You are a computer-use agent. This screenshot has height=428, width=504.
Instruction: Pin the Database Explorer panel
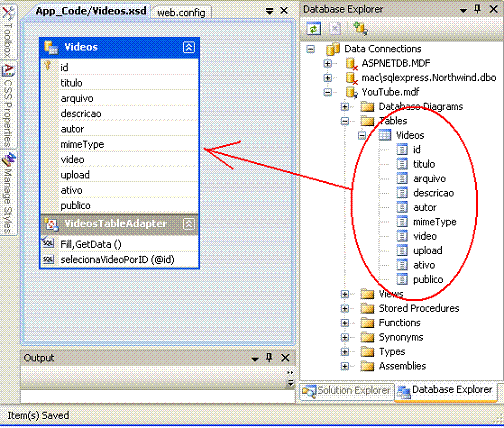(x=477, y=9)
